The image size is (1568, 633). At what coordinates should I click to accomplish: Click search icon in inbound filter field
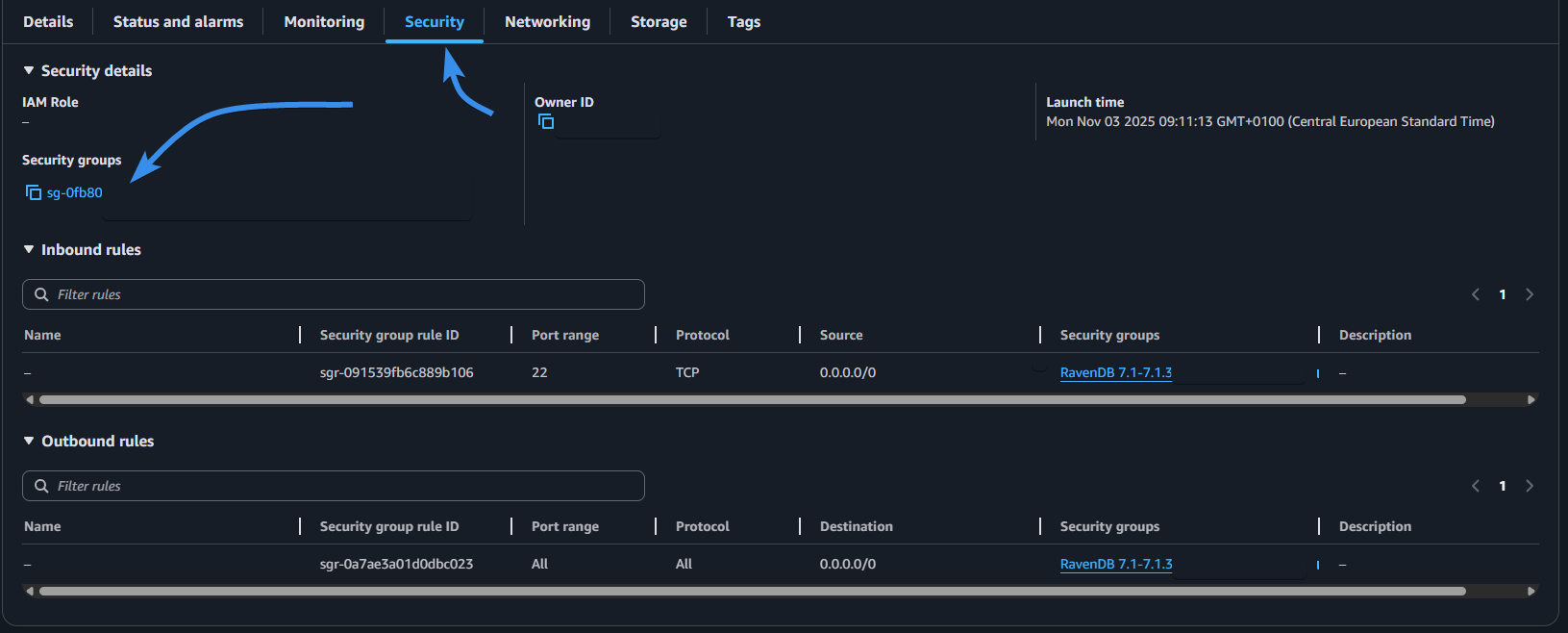click(x=41, y=294)
